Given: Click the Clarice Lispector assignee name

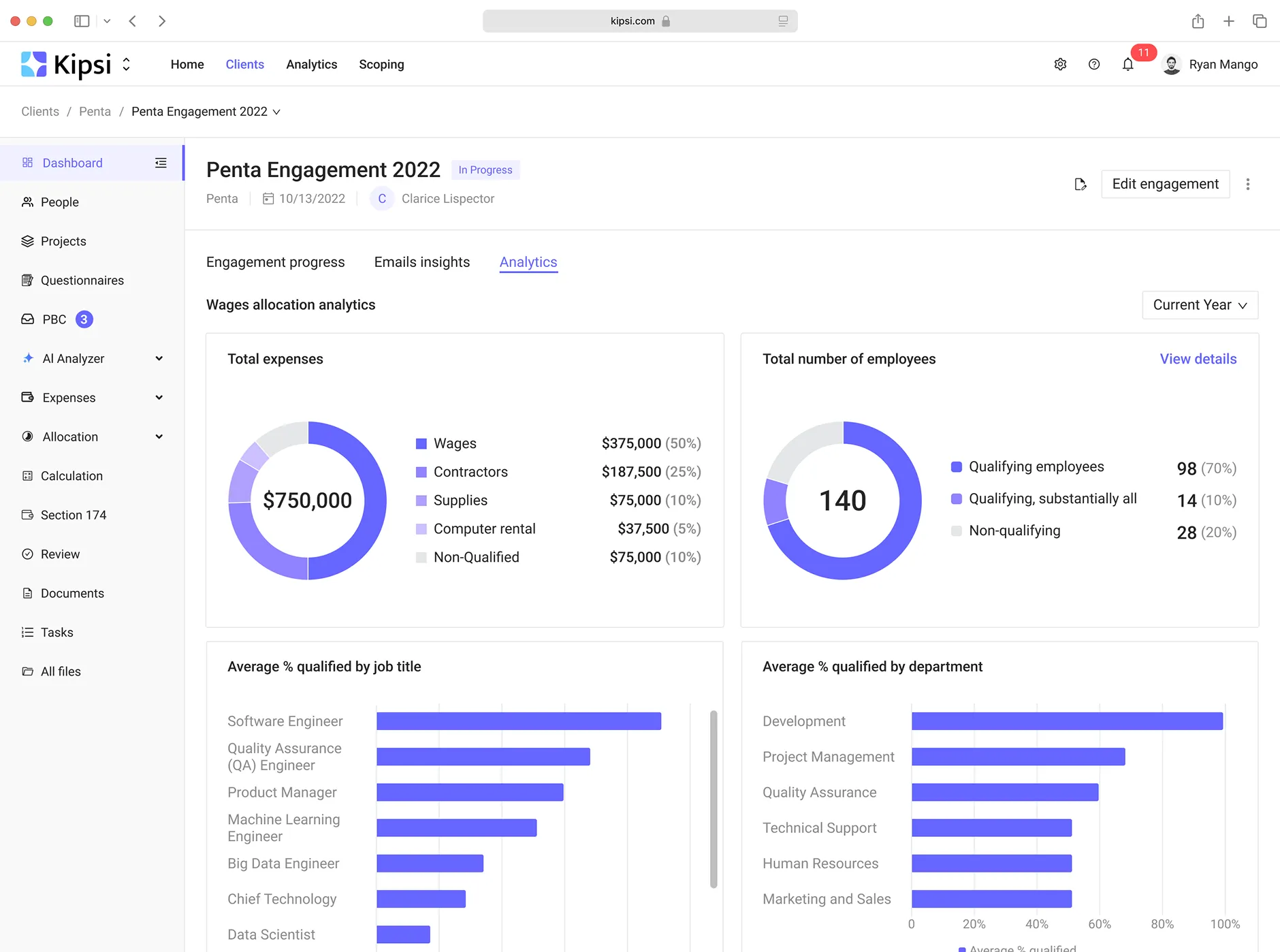Looking at the screenshot, I should click(448, 199).
